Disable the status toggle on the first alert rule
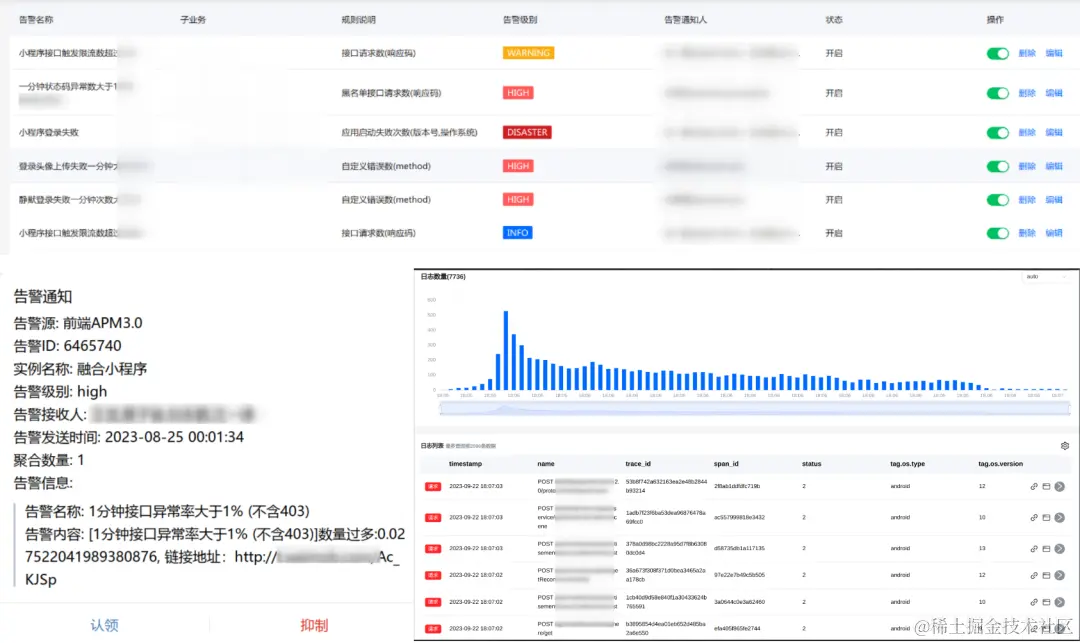 (x=997, y=52)
